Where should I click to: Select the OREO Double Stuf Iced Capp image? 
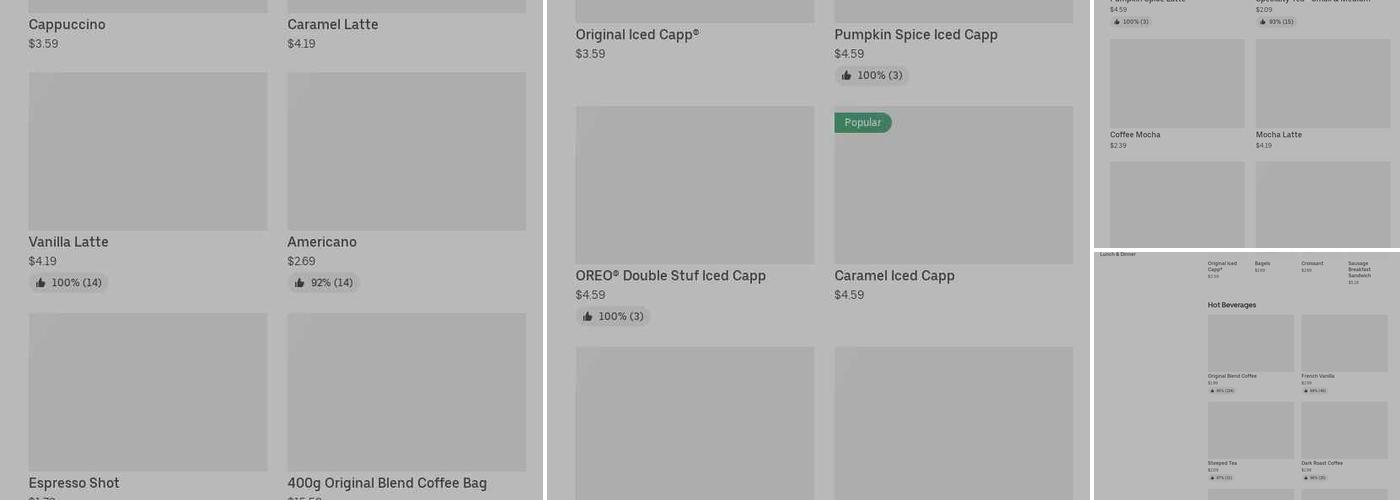(x=694, y=185)
